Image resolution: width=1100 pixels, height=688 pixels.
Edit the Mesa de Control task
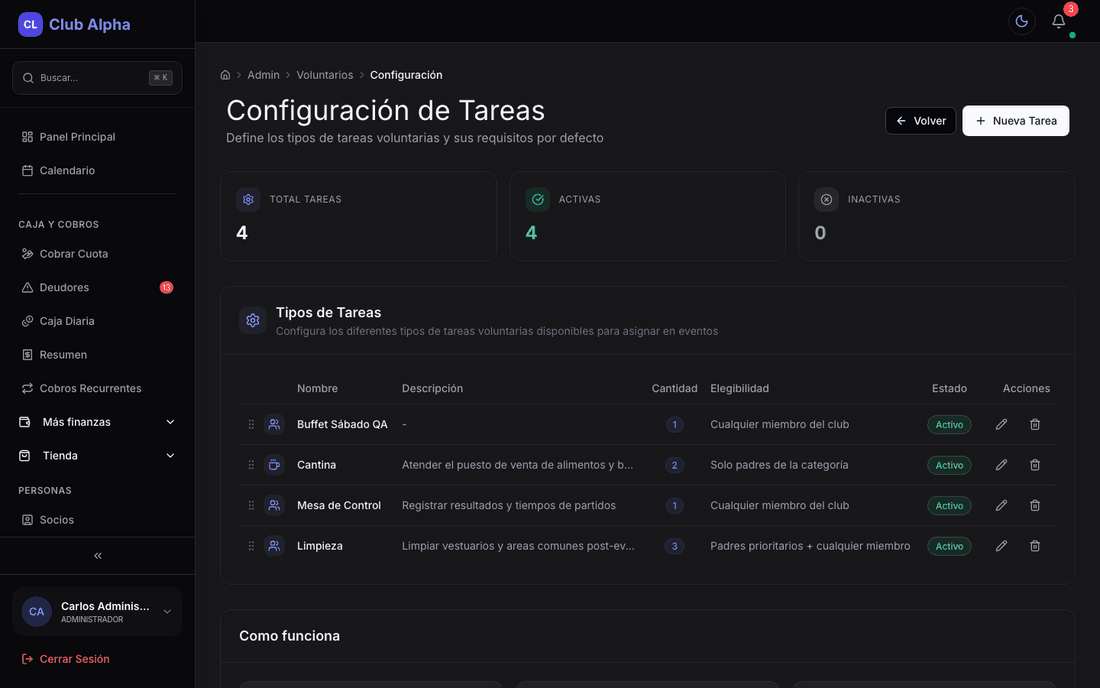click(x=1001, y=506)
